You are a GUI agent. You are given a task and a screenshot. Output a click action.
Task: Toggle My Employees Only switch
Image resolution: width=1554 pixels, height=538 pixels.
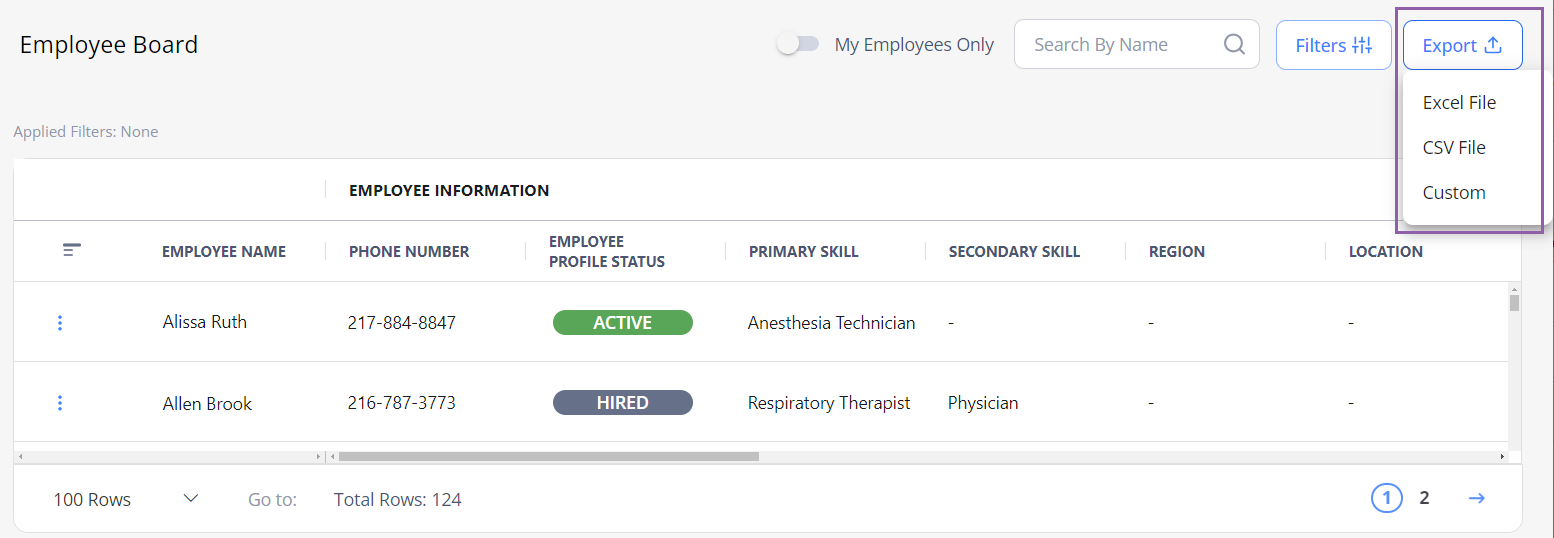click(798, 44)
